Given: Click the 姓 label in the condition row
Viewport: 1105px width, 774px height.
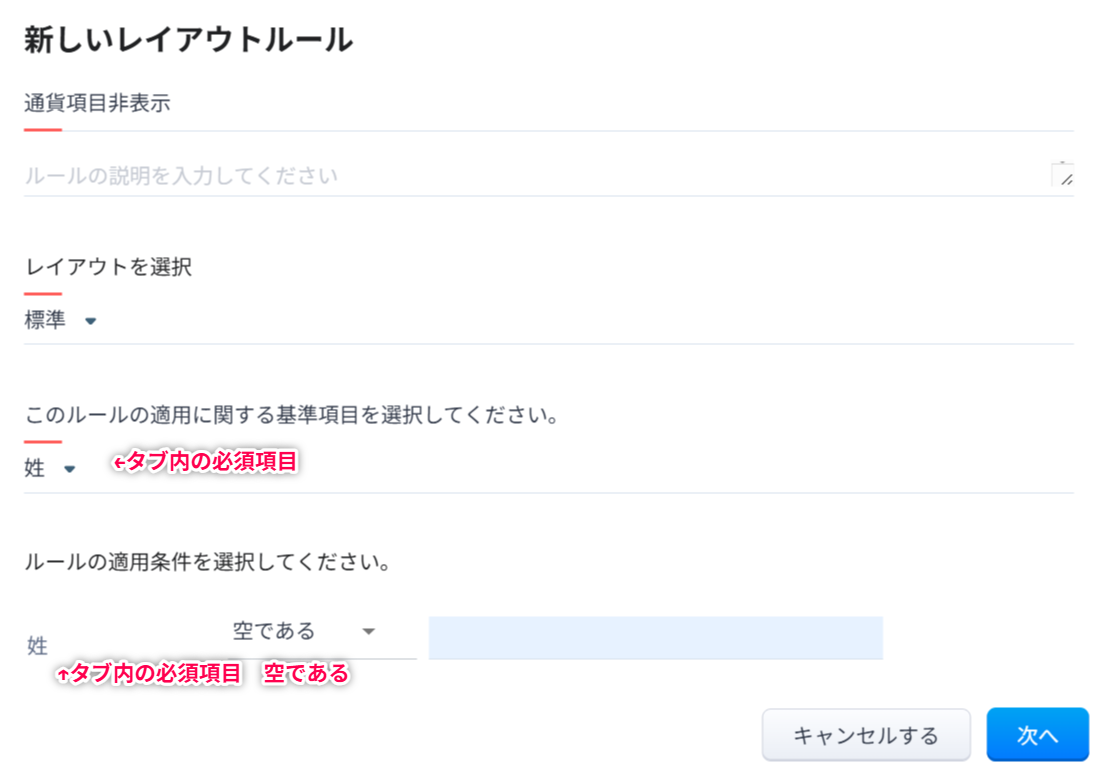Looking at the screenshot, I should coord(38,646).
